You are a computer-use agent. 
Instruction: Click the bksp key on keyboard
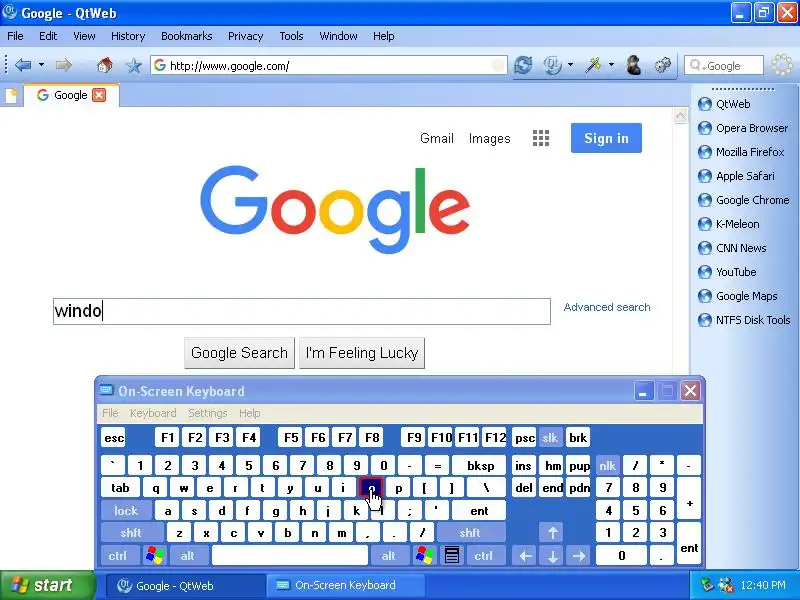pos(480,465)
